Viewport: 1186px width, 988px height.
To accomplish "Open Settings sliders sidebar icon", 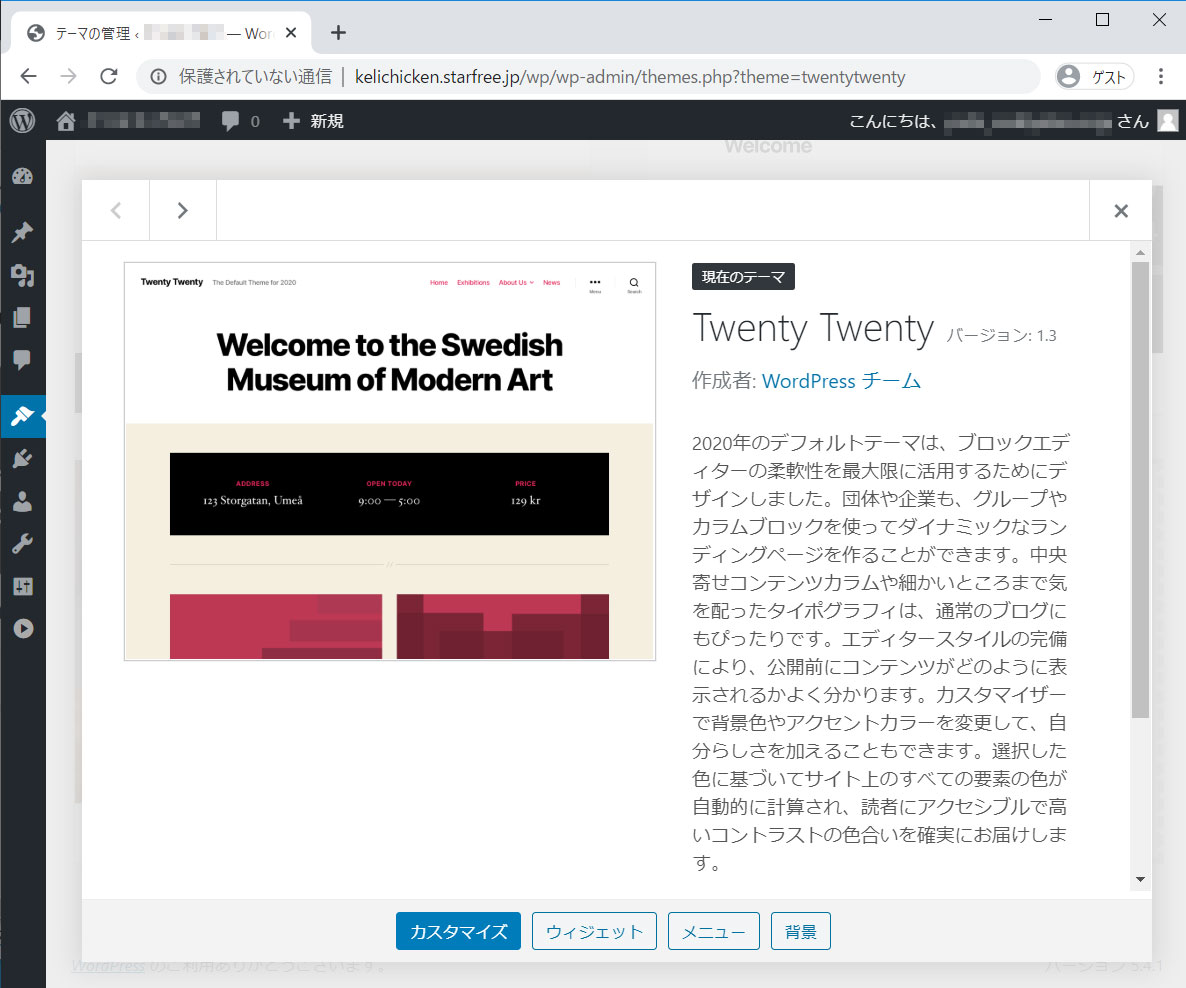I will tap(23, 586).
